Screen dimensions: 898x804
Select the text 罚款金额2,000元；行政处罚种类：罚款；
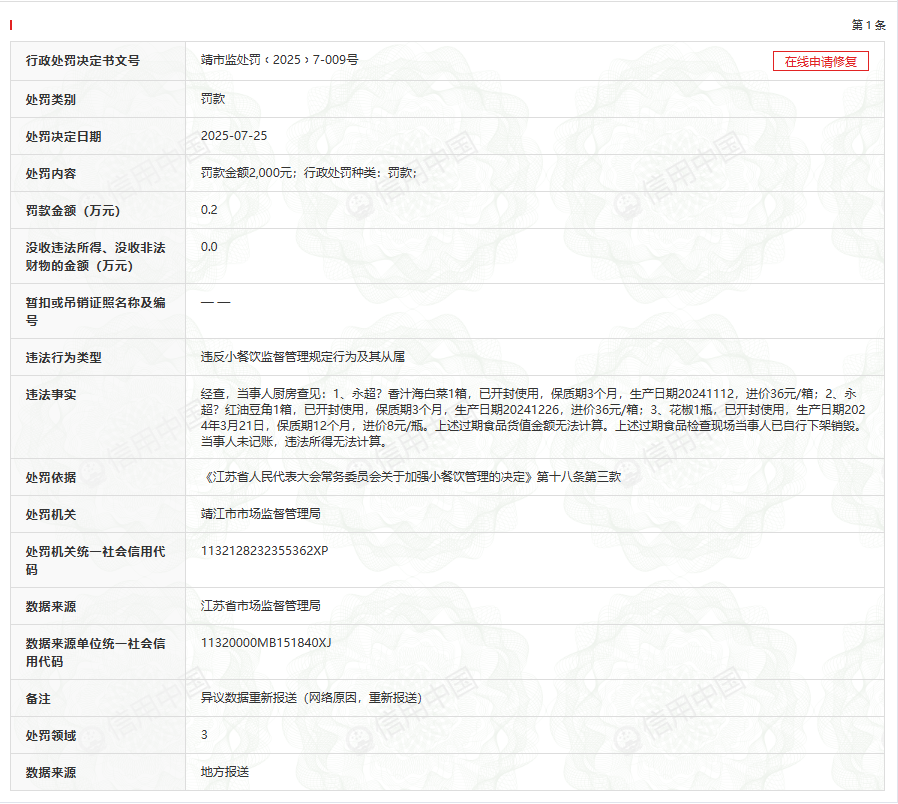[309, 172]
